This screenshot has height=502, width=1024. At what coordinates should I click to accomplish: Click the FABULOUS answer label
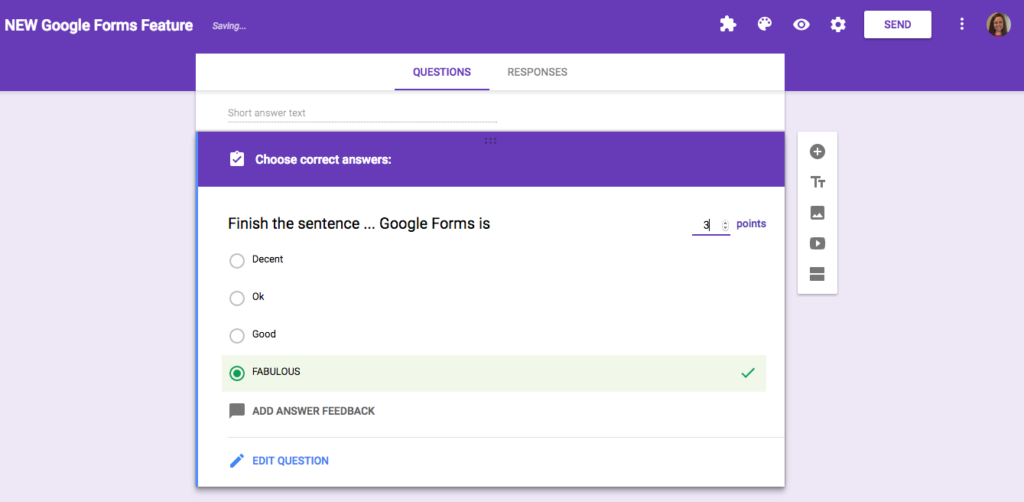pos(276,371)
